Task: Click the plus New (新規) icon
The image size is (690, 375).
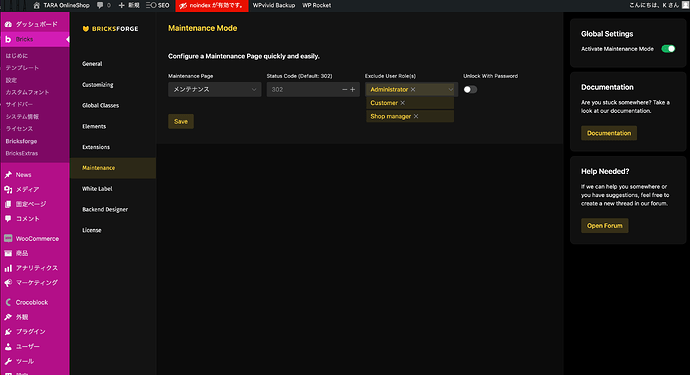Action: click(x=121, y=5)
